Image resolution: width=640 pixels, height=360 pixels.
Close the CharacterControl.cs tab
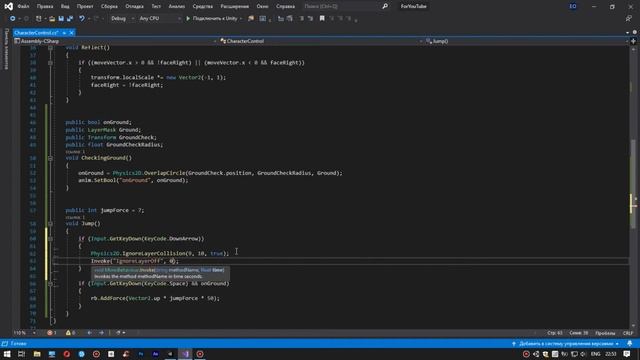point(71,33)
